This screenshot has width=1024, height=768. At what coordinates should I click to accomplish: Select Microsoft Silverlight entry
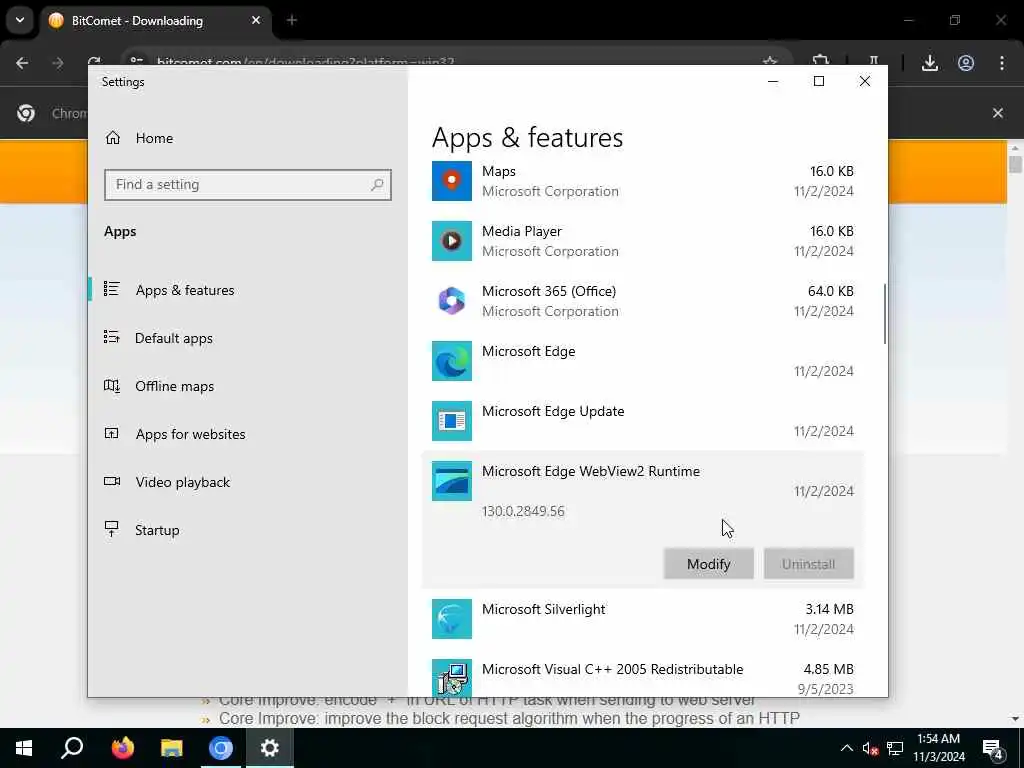[643, 619]
